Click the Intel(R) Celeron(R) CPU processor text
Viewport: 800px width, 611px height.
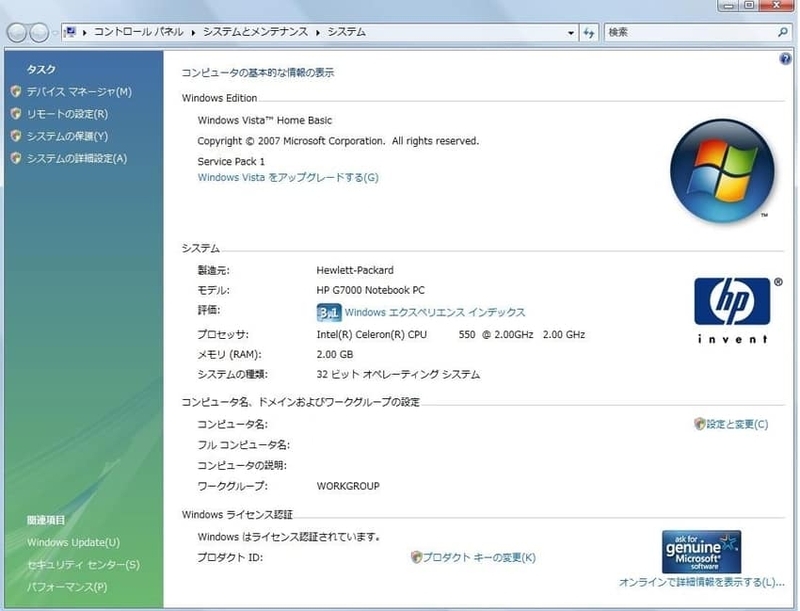[x=371, y=335]
